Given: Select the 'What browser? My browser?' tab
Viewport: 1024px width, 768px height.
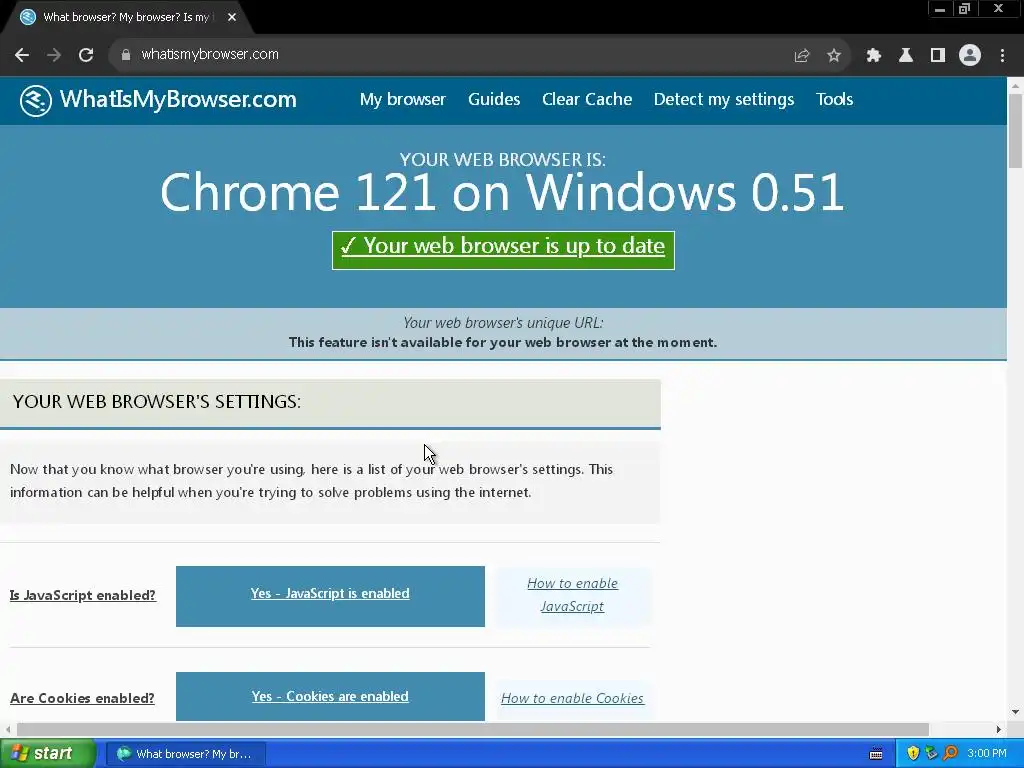Looking at the screenshot, I should pos(126,17).
